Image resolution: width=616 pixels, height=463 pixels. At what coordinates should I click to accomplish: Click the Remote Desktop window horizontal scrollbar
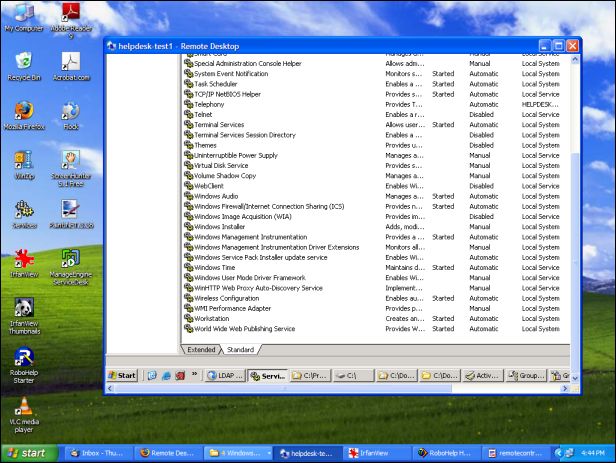pyautogui.click(x=340, y=389)
